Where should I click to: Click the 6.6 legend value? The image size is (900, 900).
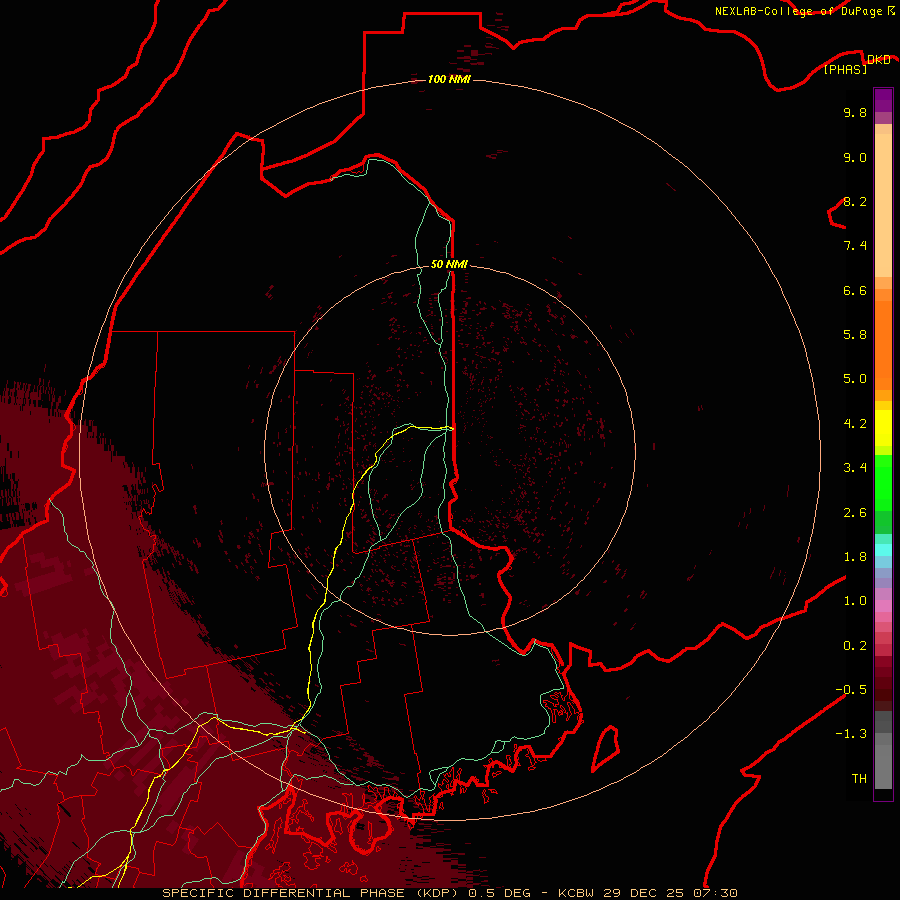pos(855,290)
